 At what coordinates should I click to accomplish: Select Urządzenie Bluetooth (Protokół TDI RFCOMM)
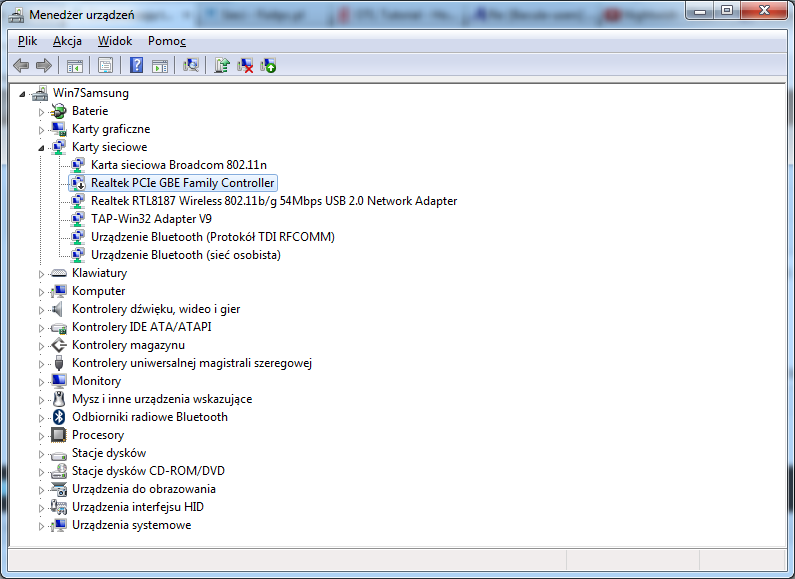pyautogui.click(x=213, y=237)
